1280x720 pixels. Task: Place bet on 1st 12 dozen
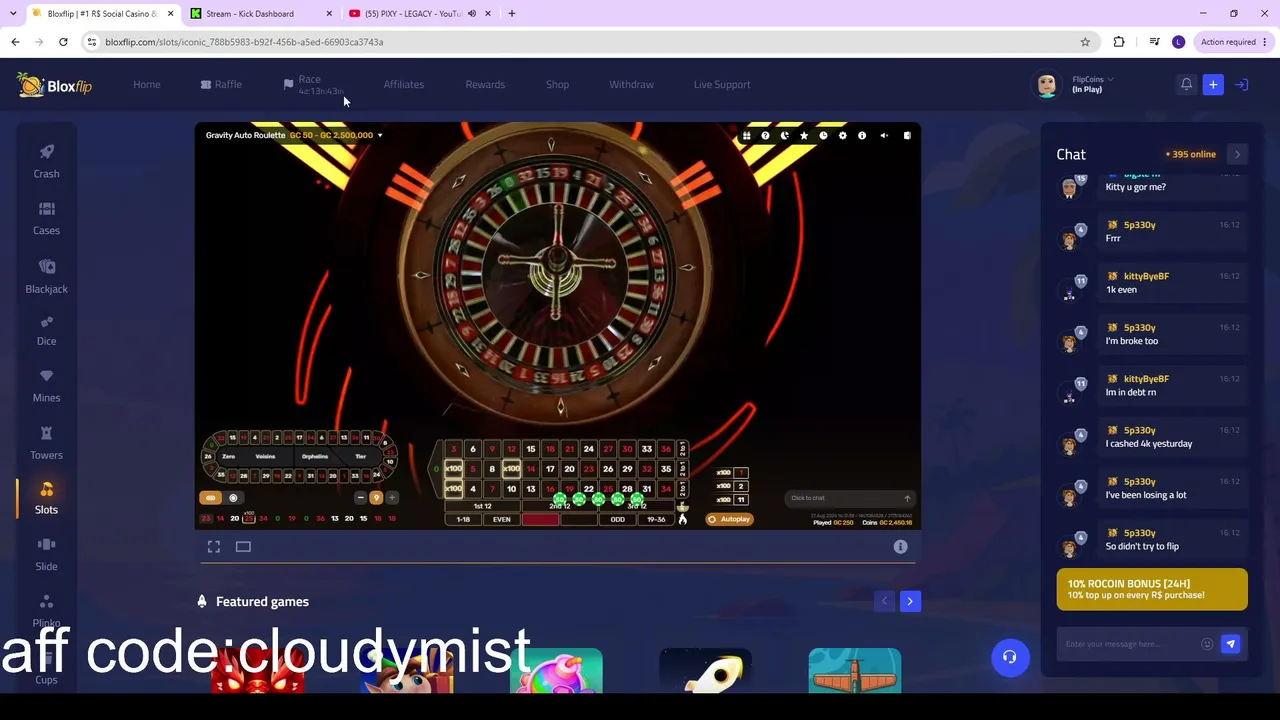(x=483, y=506)
